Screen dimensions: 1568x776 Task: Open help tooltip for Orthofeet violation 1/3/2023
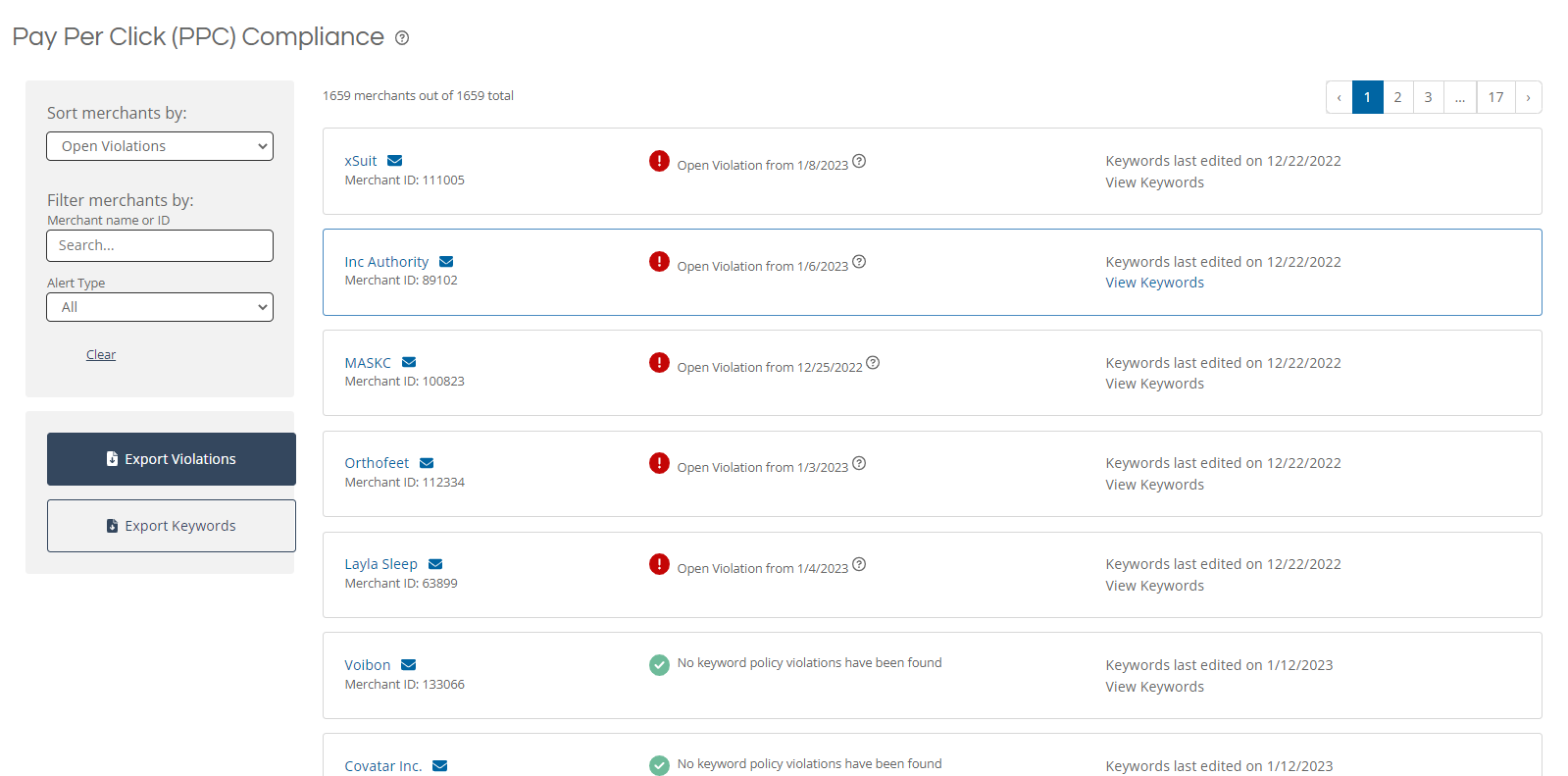coord(859,463)
